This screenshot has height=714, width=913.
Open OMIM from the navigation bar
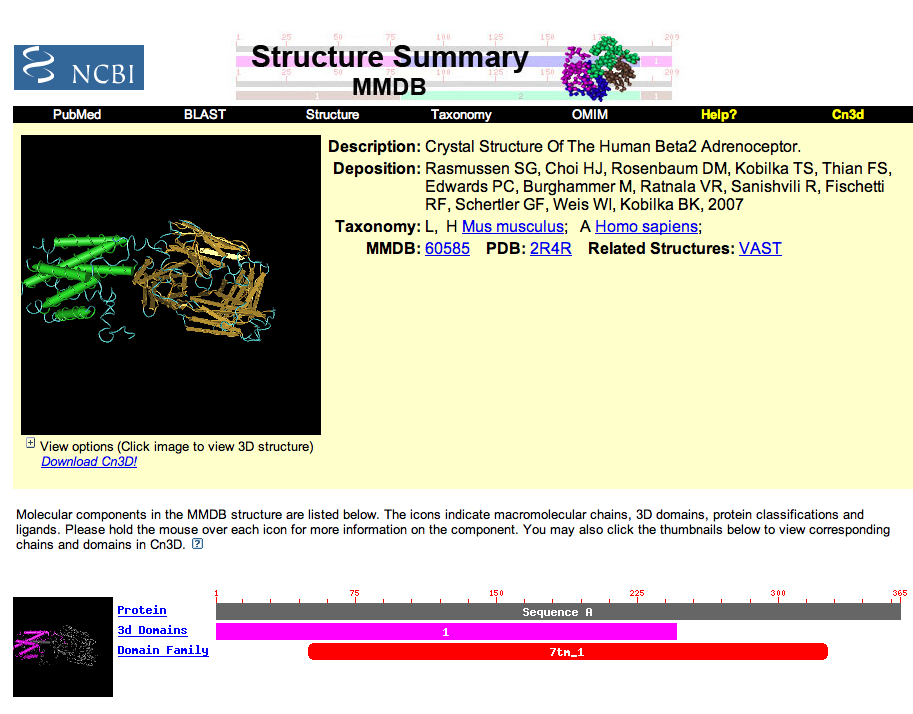[x=589, y=115]
